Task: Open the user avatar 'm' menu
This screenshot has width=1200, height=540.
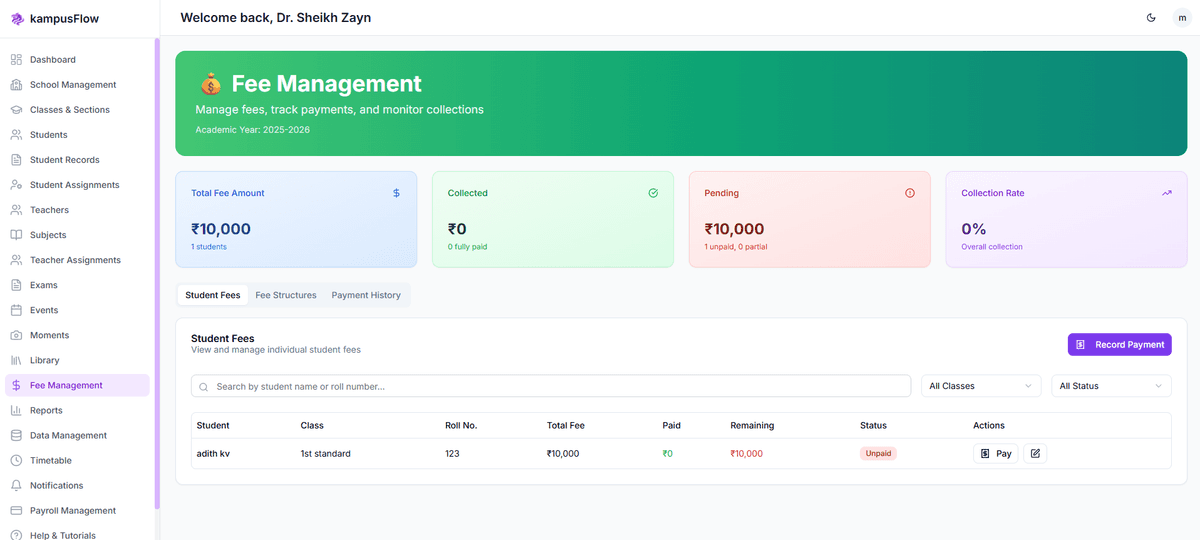Action: point(1180,18)
